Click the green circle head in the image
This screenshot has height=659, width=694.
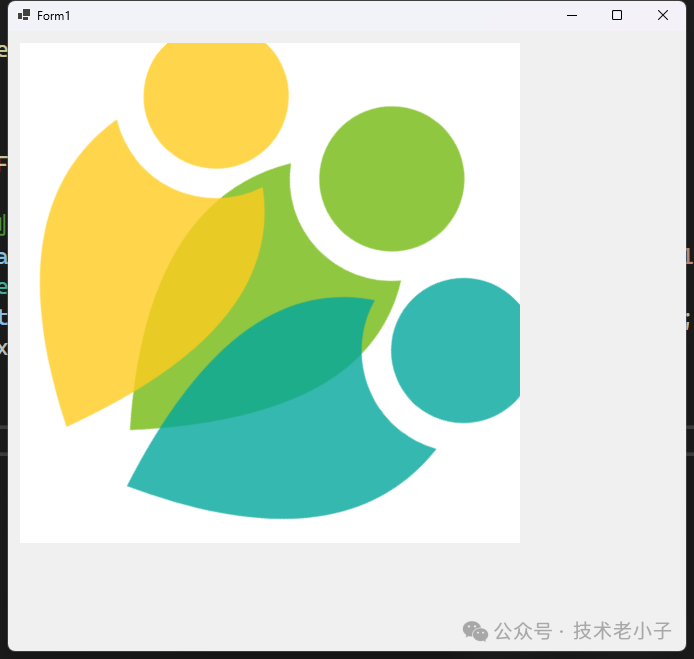391,178
